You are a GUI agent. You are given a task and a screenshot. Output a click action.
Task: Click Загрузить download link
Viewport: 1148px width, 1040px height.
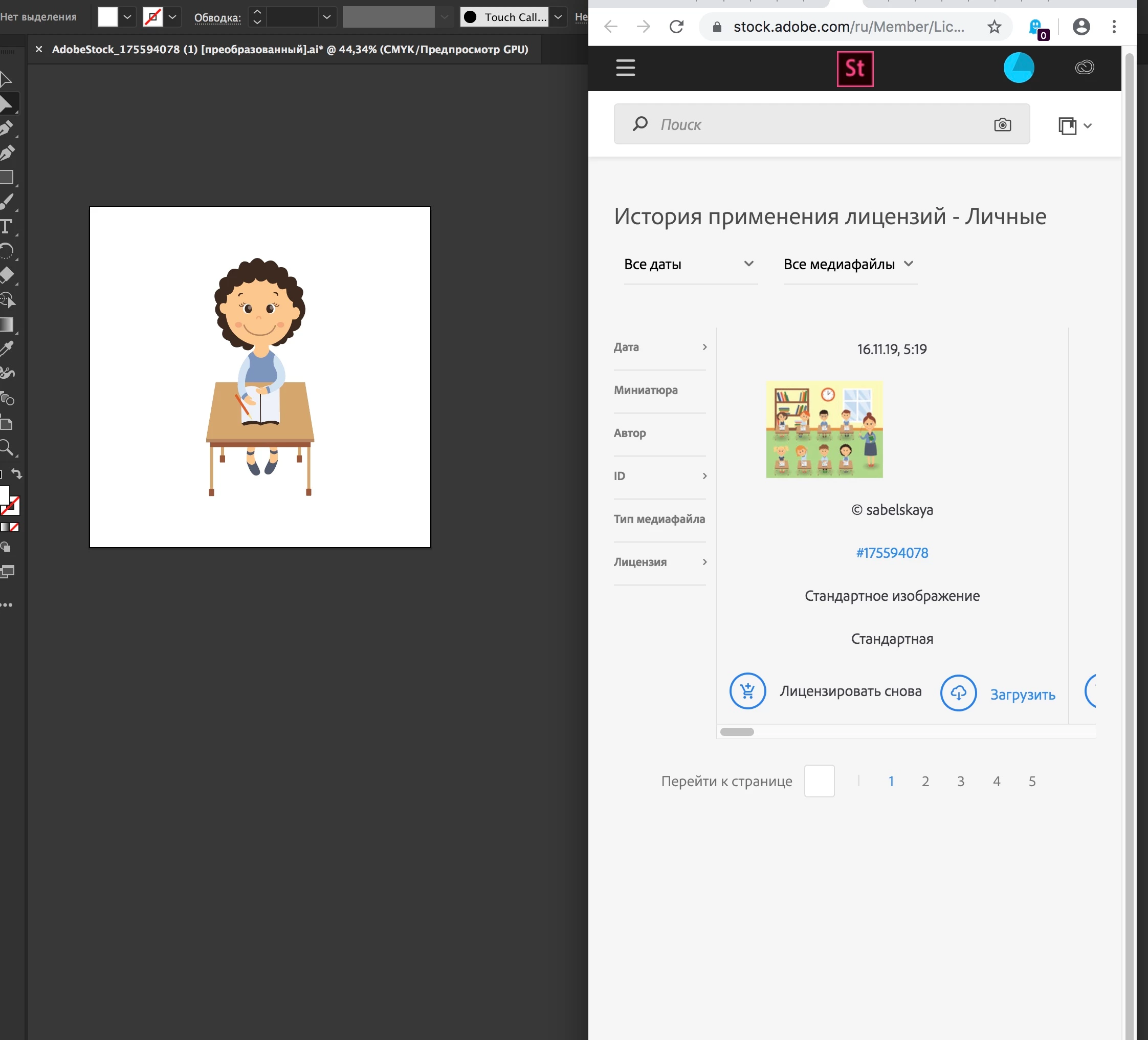[x=1022, y=695]
